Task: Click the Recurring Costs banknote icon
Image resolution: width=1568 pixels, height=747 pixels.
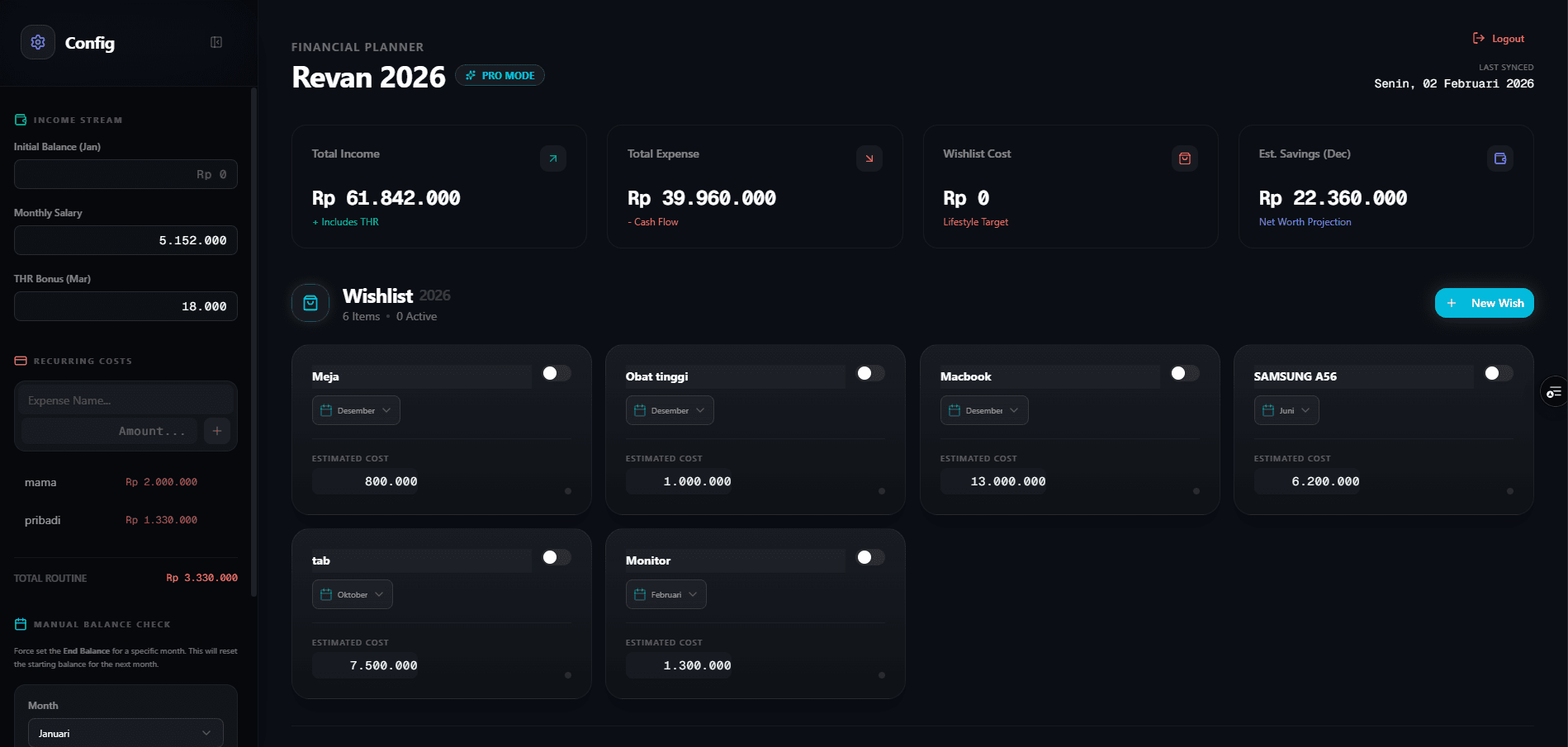Action: pyautogui.click(x=19, y=360)
